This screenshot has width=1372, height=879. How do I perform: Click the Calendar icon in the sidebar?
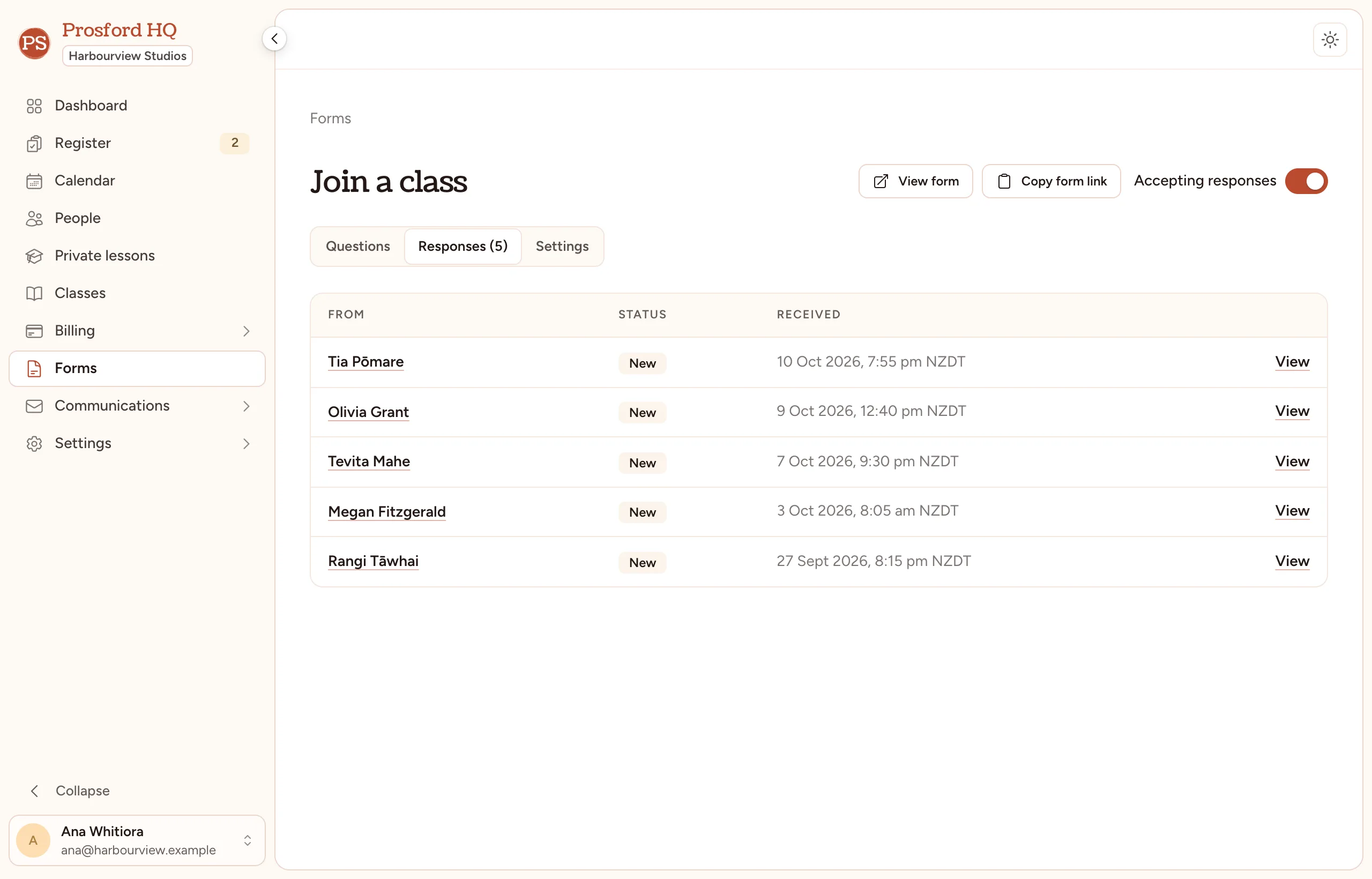[x=34, y=181]
